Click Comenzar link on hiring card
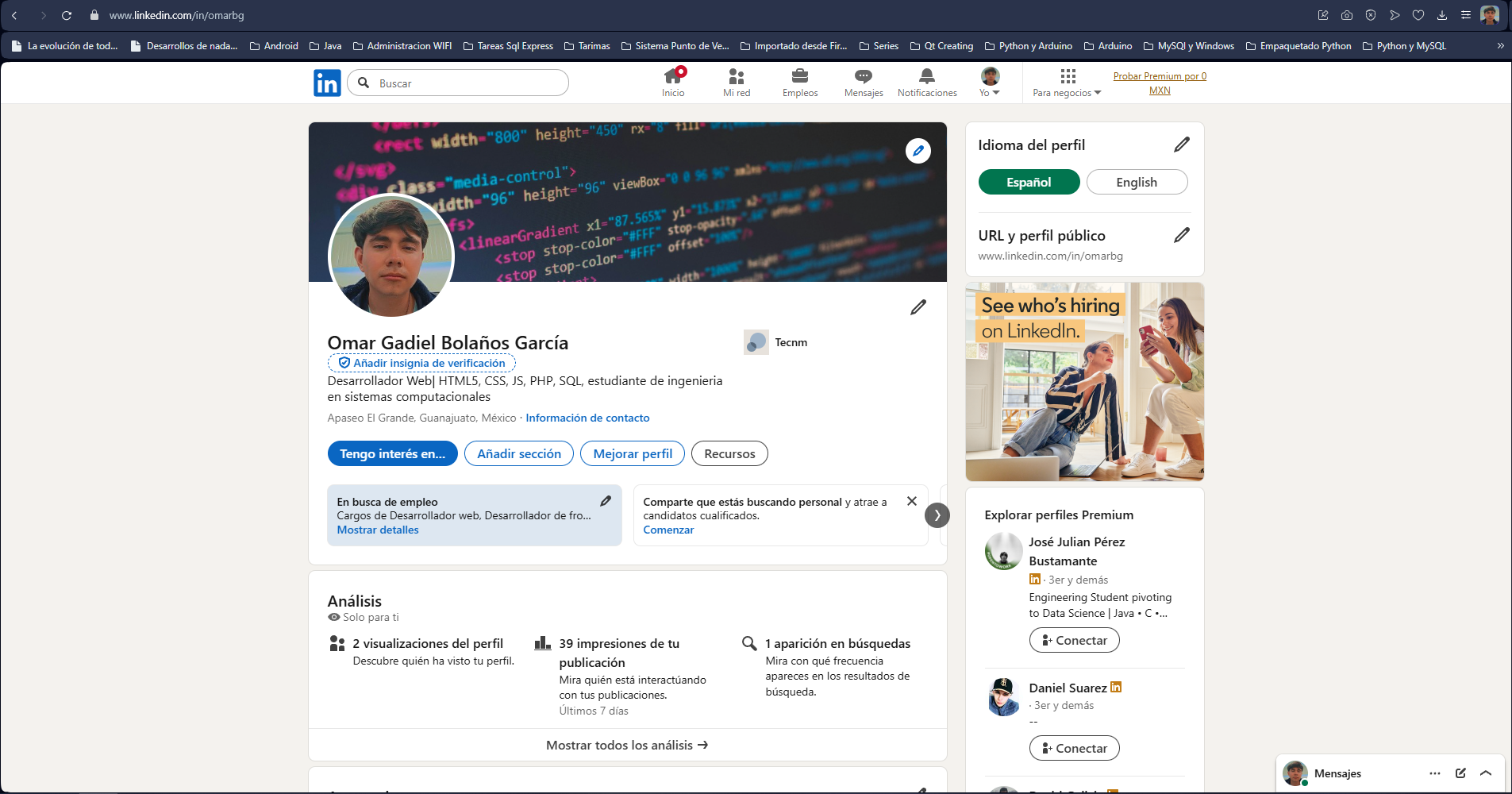This screenshot has width=1512, height=794. tap(668, 530)
